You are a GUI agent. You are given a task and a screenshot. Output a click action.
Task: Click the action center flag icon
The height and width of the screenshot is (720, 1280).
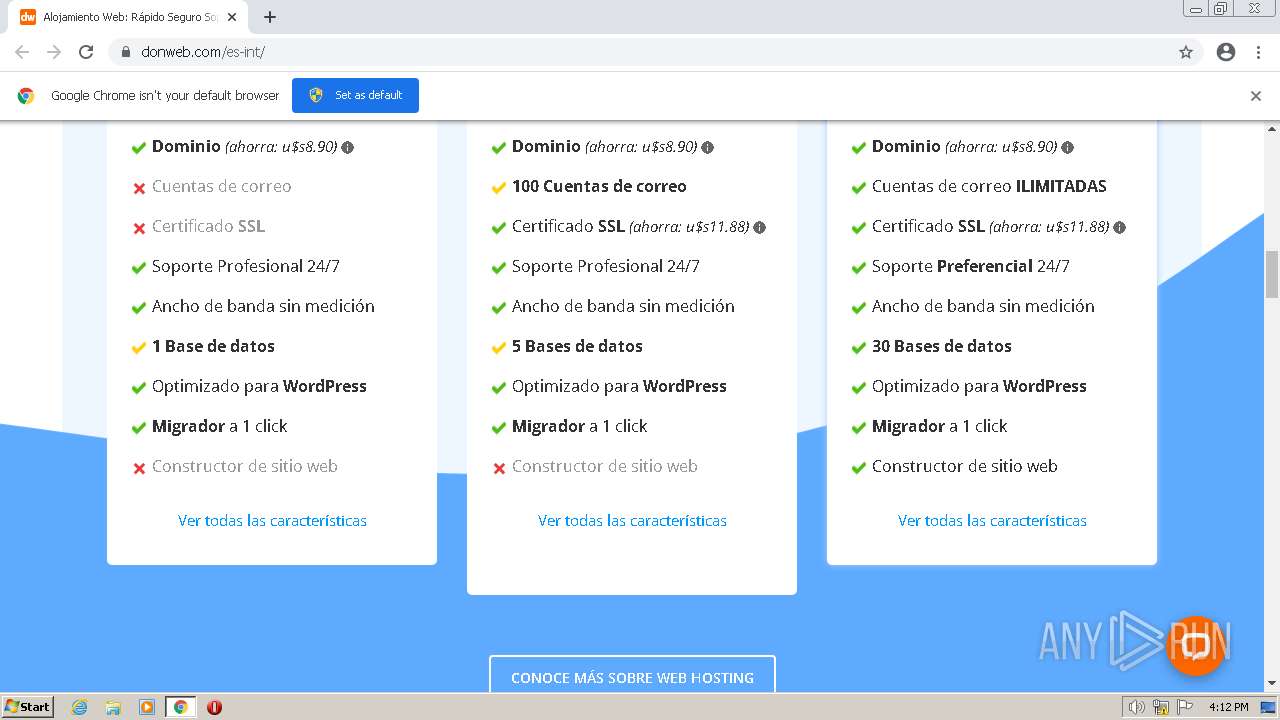coord(1185,707)
